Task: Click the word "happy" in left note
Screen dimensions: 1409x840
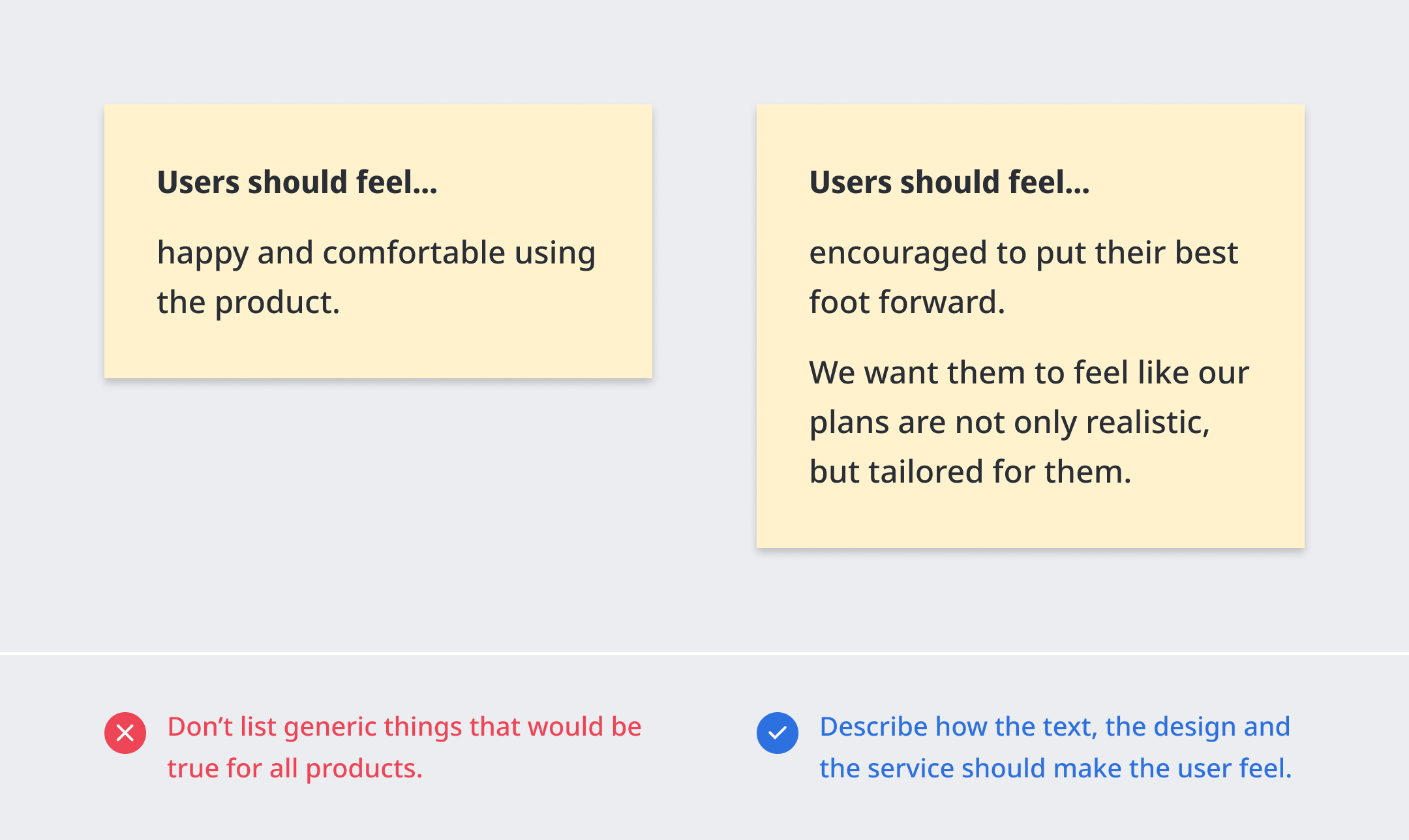Action: (x=202, y=253)
